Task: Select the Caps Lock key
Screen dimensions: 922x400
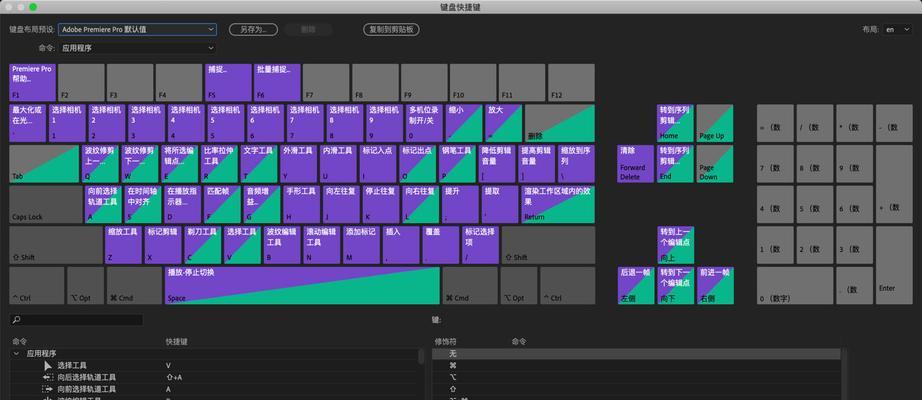Action: coord(46,205)
